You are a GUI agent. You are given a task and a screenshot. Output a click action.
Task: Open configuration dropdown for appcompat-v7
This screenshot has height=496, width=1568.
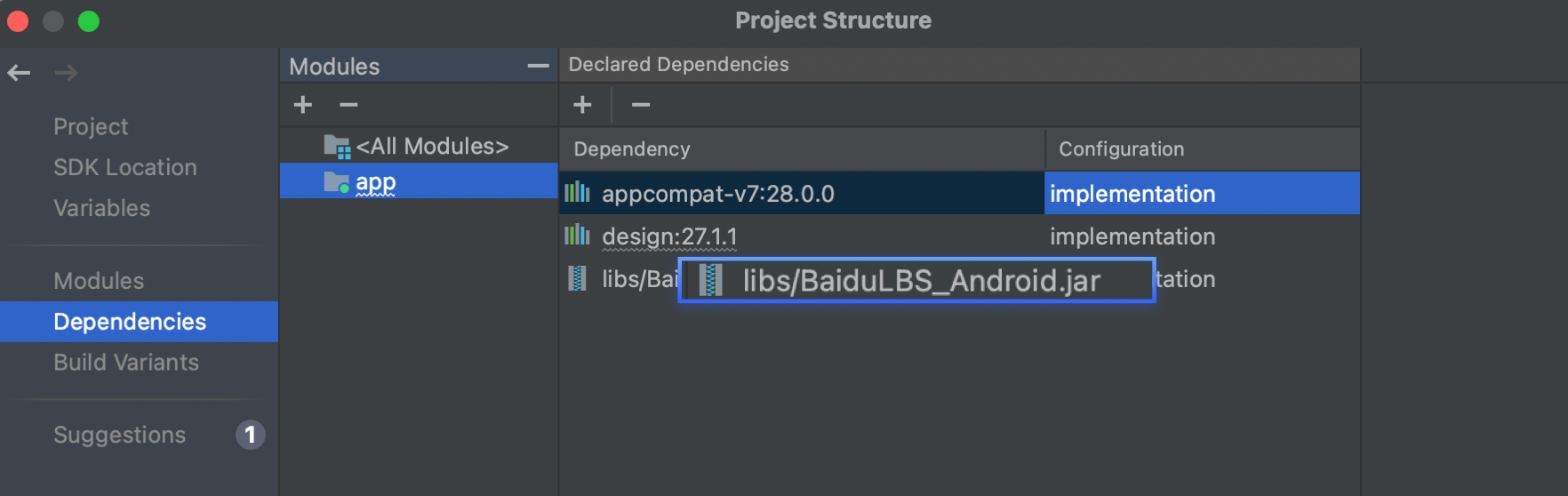click(x=1200, y=194)
